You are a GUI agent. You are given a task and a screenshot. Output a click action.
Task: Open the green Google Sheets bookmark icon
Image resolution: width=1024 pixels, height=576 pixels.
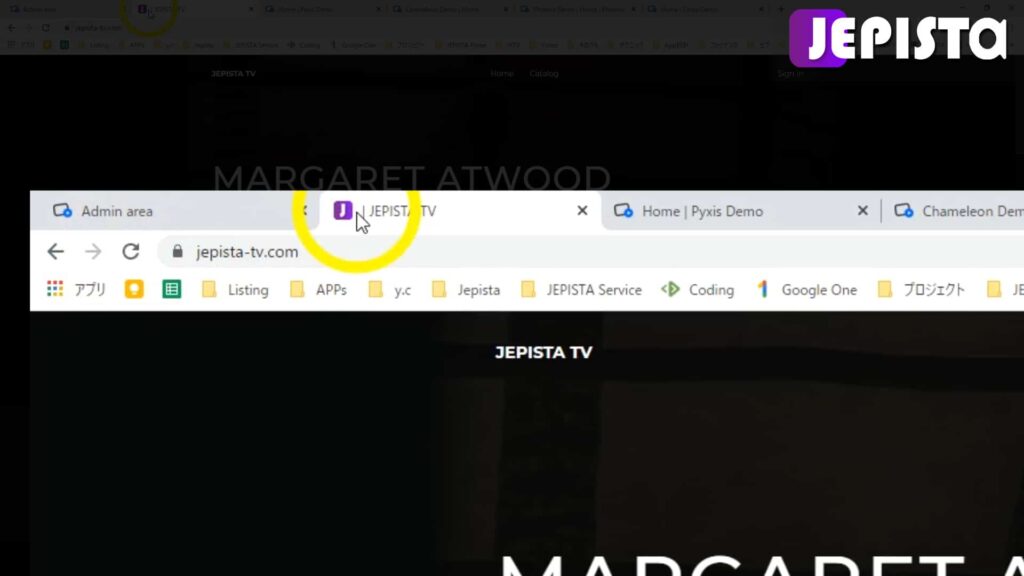(x=172, y=289)
